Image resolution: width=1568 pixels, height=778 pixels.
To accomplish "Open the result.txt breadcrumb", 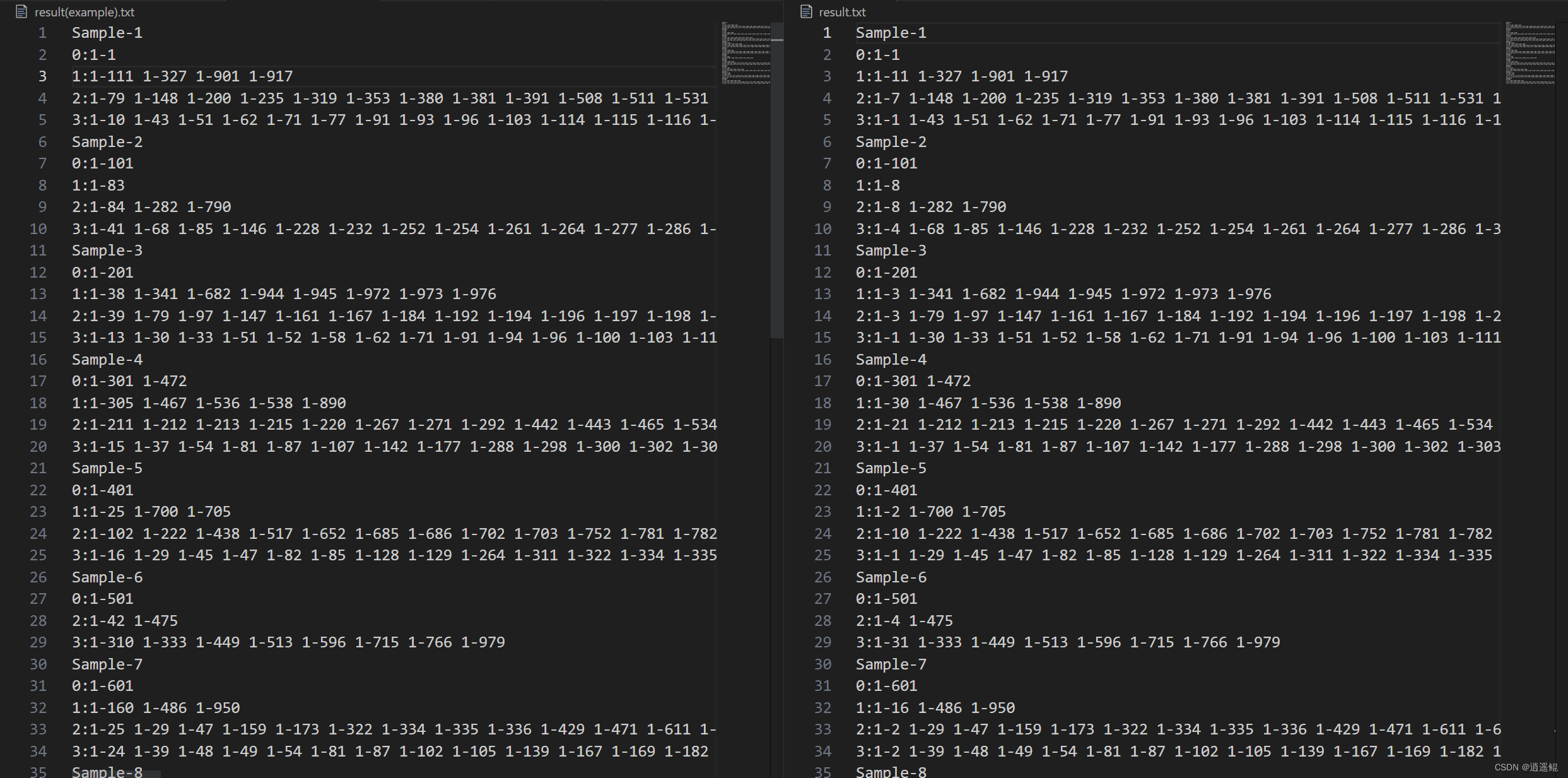I will tap(842, 12).
